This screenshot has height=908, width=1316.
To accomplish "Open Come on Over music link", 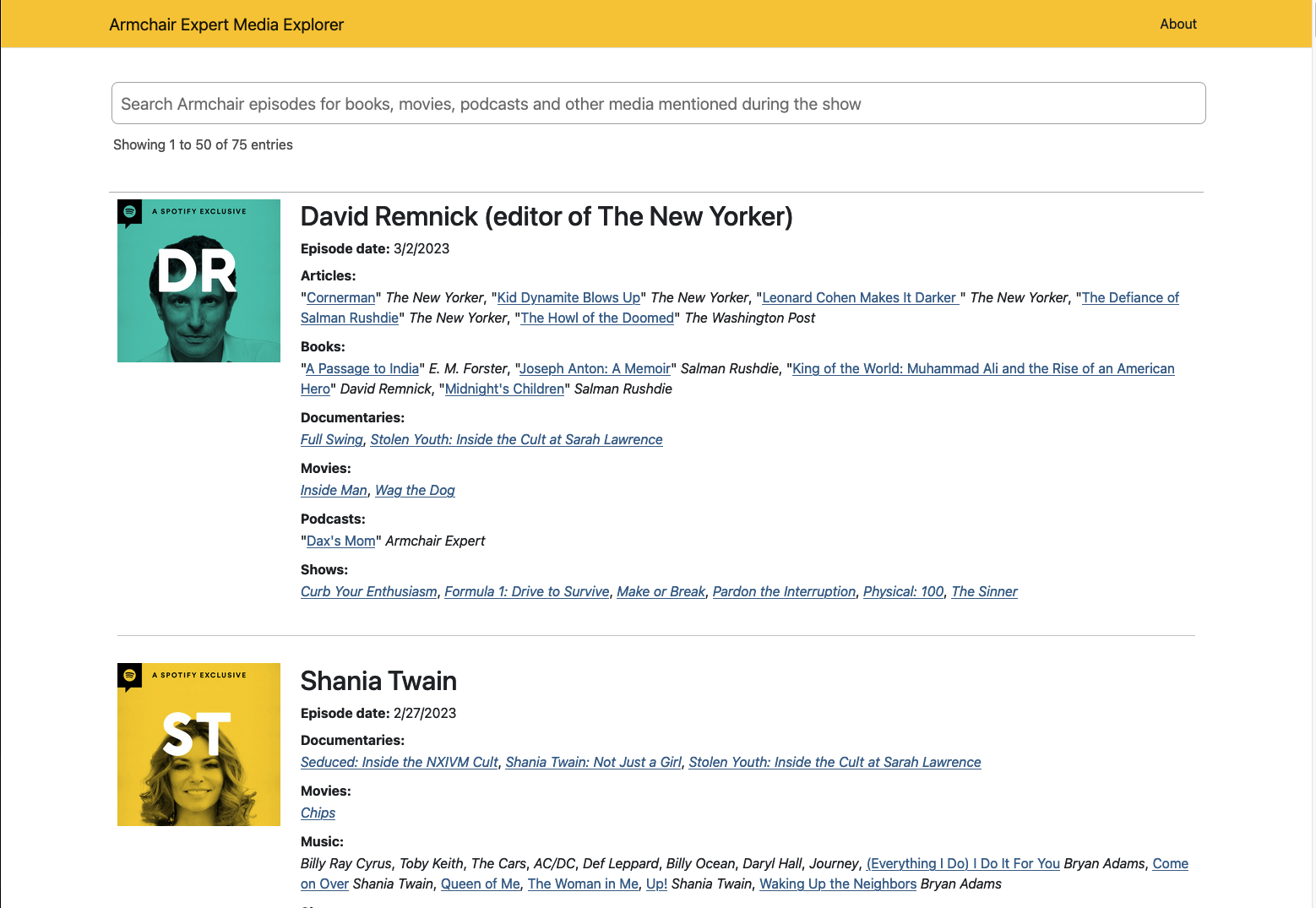I will pos(1170,863).
